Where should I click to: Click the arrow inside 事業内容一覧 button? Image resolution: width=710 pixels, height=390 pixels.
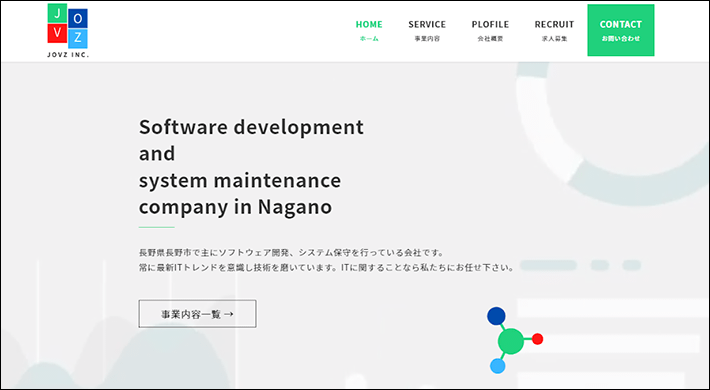click(x=229, y=314)
